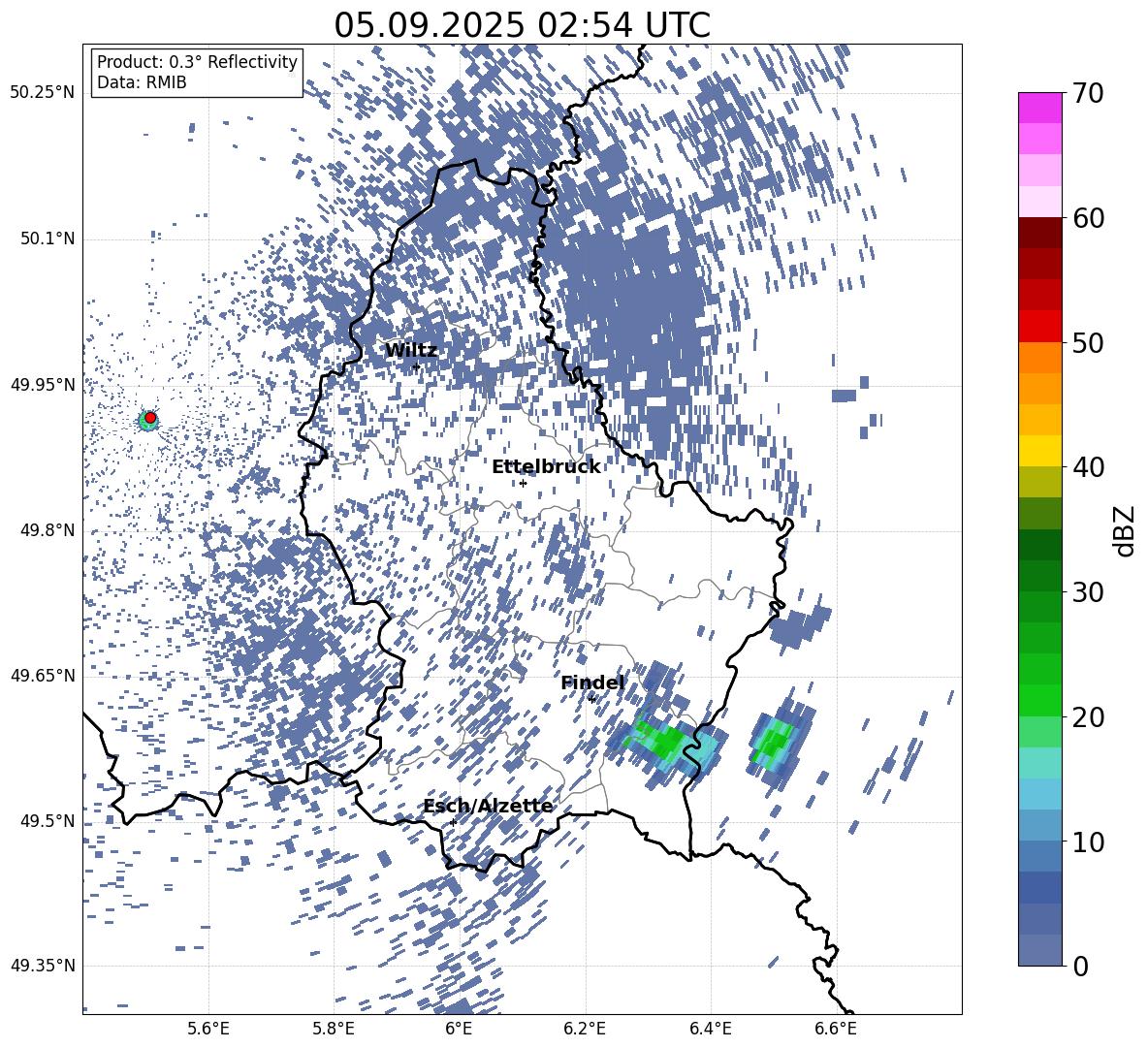Click the 40 value on the colorbar
The height and width of the screenshot is (1048, 1148).
point(1088,467)
